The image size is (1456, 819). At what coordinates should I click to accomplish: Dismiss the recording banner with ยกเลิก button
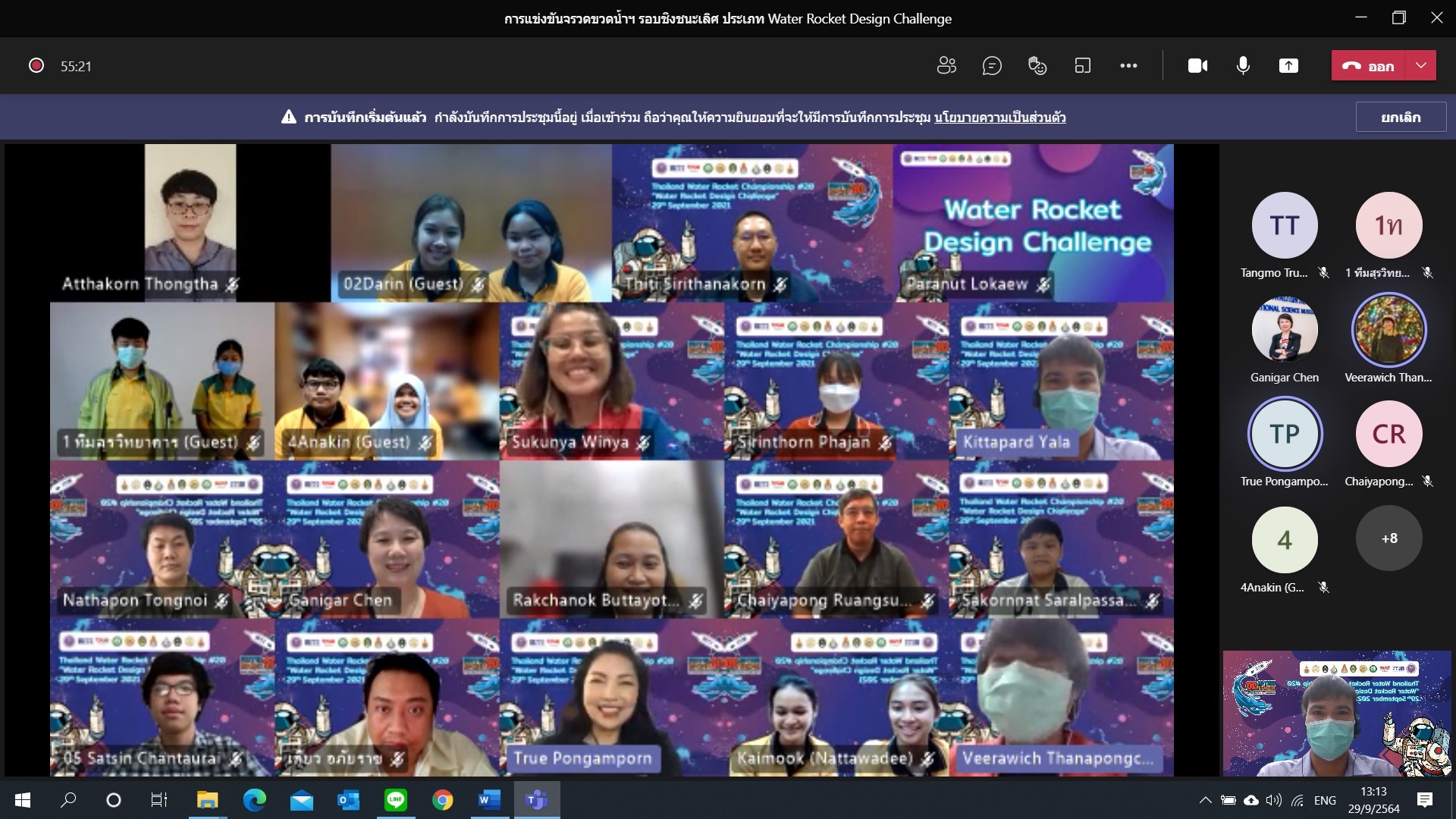pyautogui.click(x=1400, y=118)
